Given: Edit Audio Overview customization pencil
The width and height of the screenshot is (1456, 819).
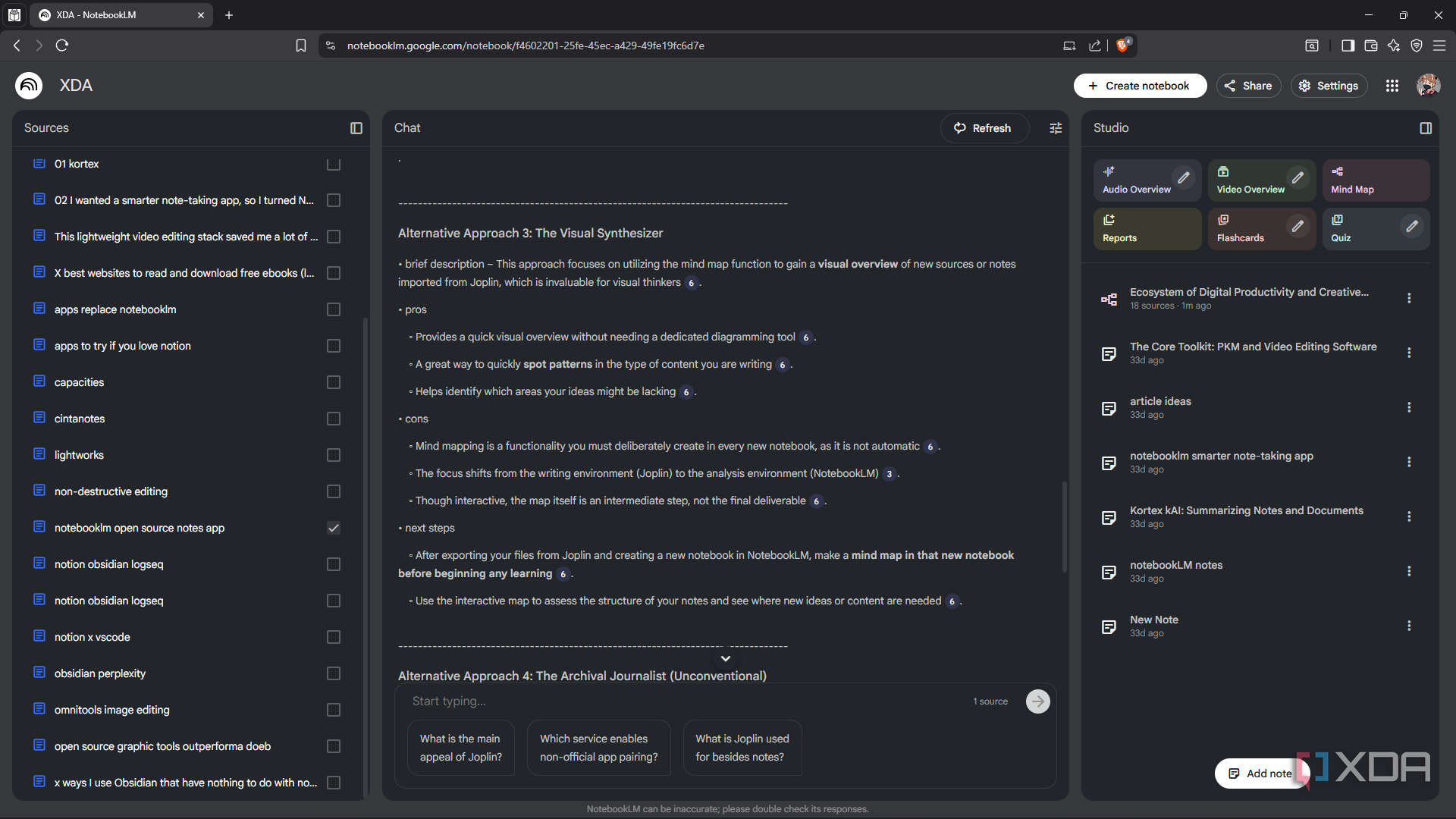Looking at the screenshot, I should point(1184,177).
